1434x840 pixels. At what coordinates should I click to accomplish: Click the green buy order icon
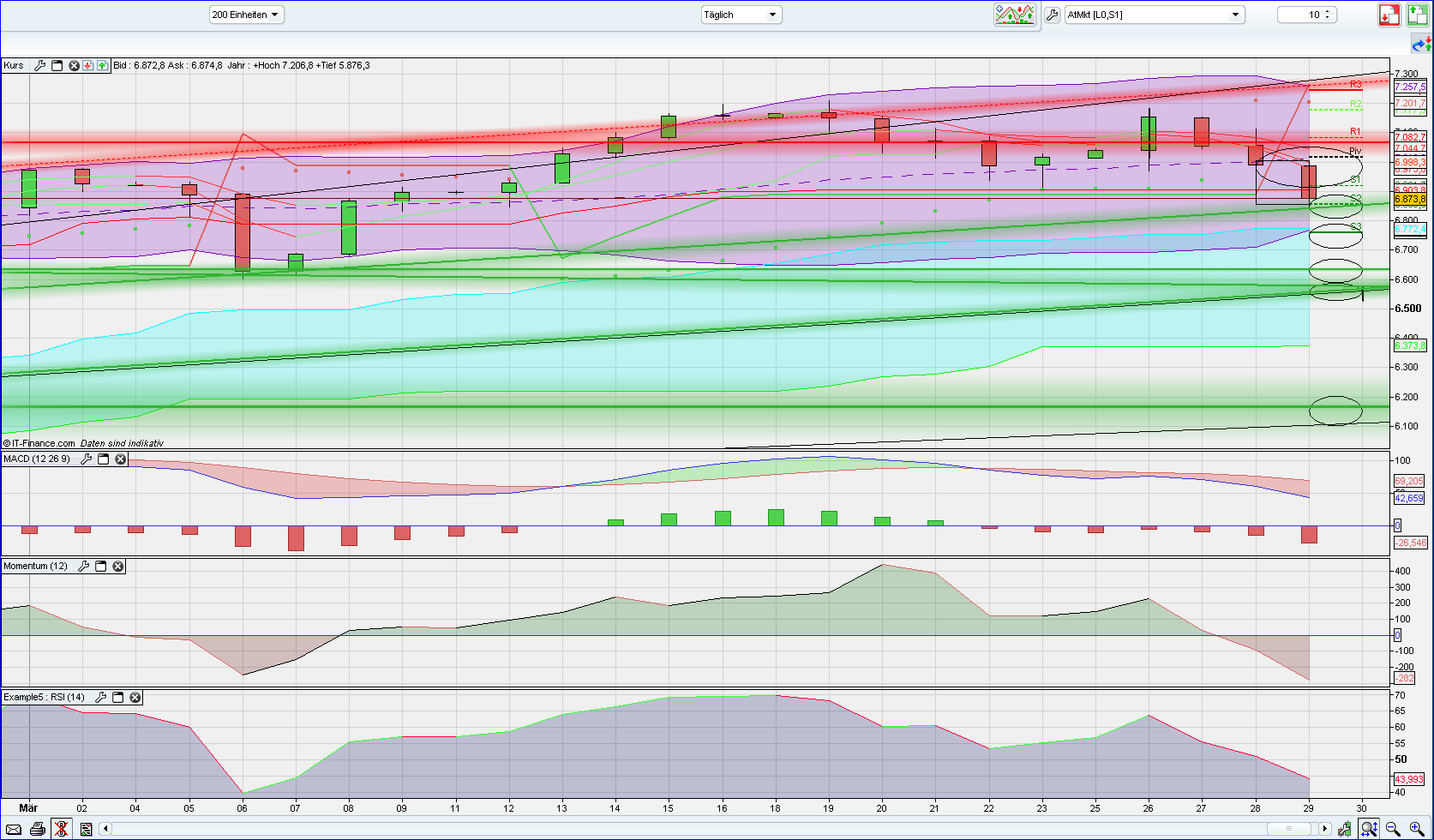pos(1418,15)
